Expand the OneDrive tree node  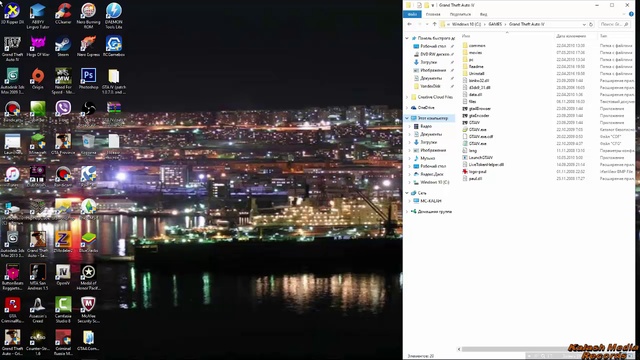click(x=407, y=108)
